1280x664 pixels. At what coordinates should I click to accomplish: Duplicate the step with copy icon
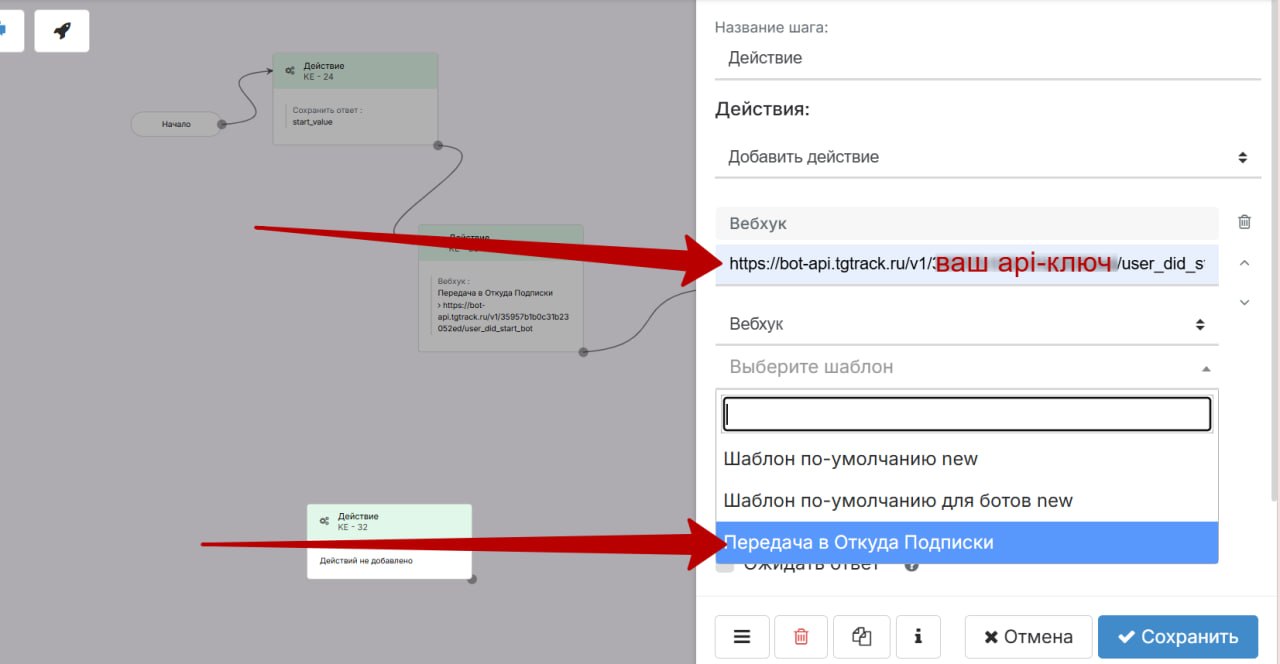click(862, 636)
